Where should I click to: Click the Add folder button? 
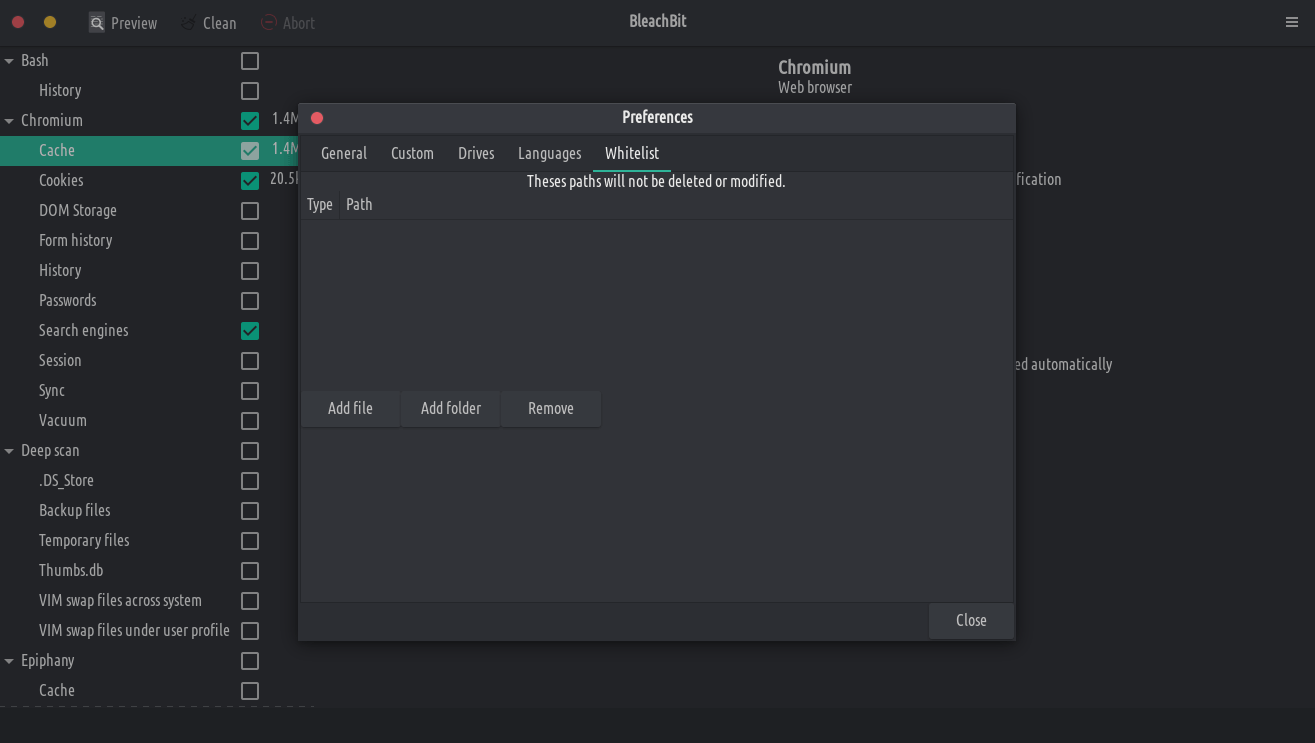click(451, 408)
